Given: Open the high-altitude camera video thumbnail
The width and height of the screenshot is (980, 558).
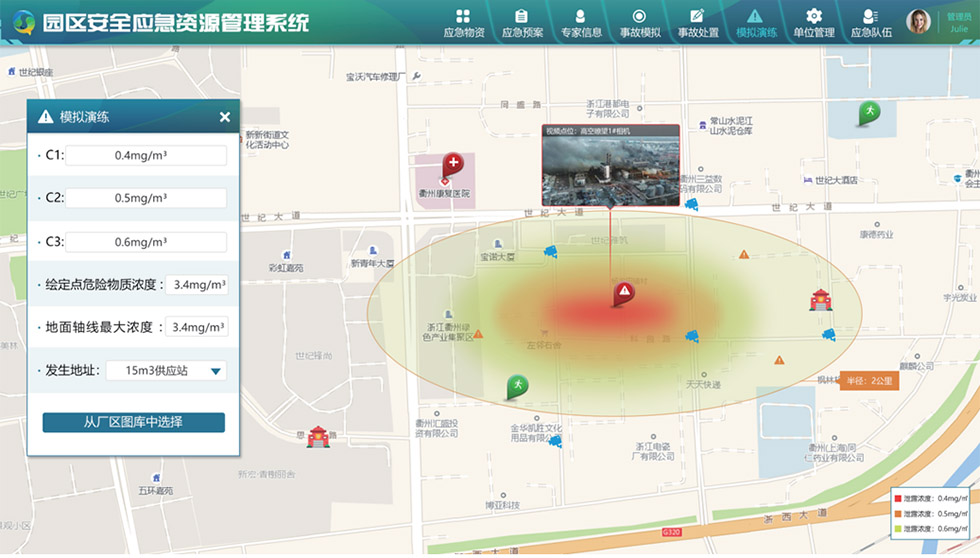Looking at the screenshot, I should [610, 170].
